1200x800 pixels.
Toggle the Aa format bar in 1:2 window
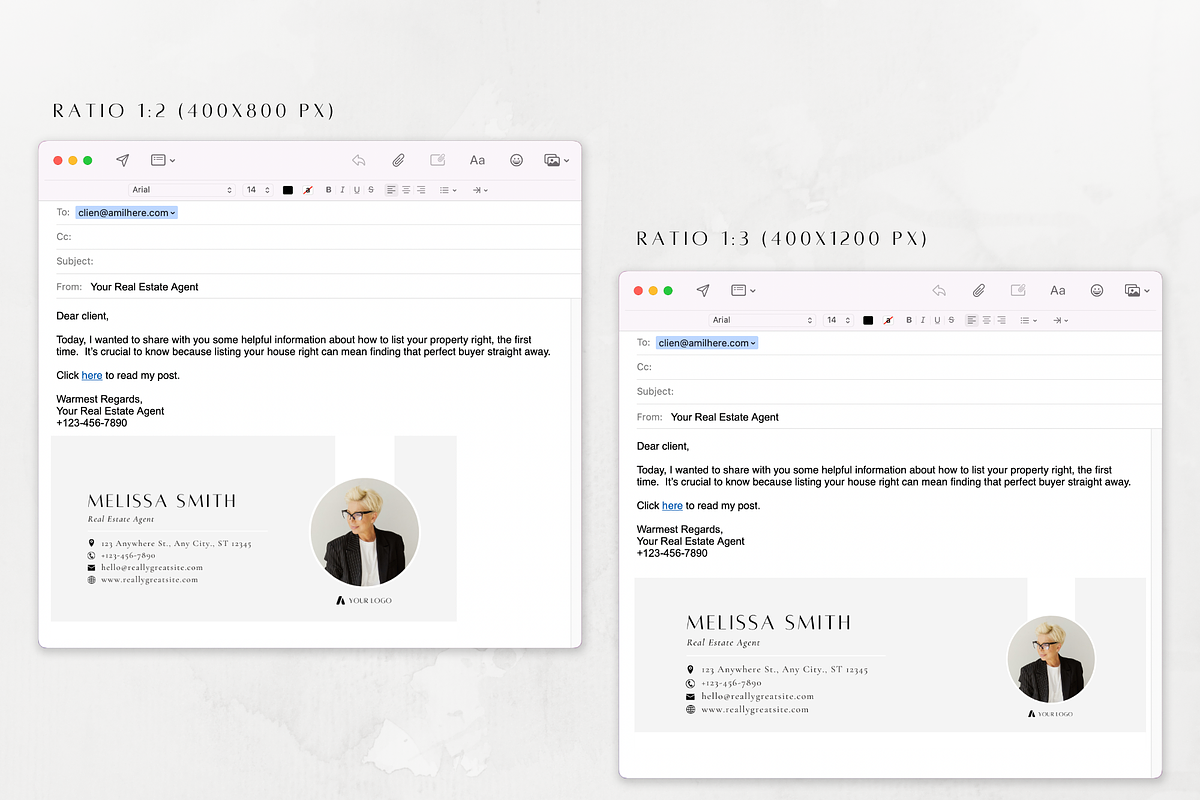(477, 160)
